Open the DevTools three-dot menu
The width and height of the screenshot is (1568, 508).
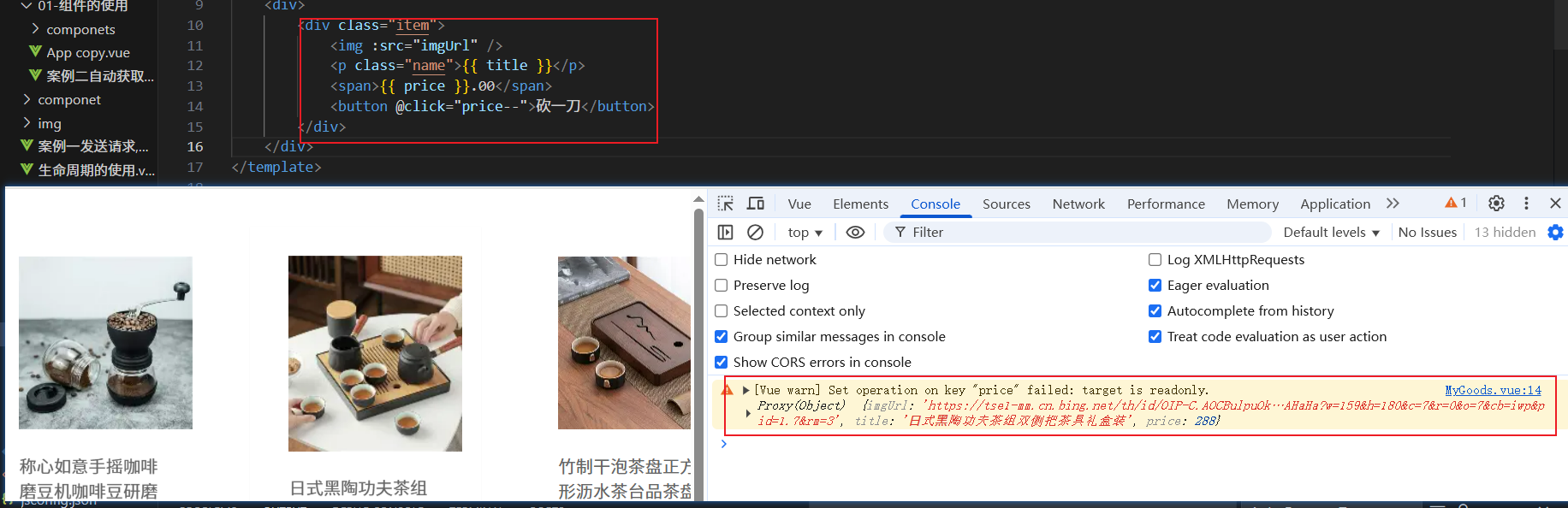[x=1526, y=204]
